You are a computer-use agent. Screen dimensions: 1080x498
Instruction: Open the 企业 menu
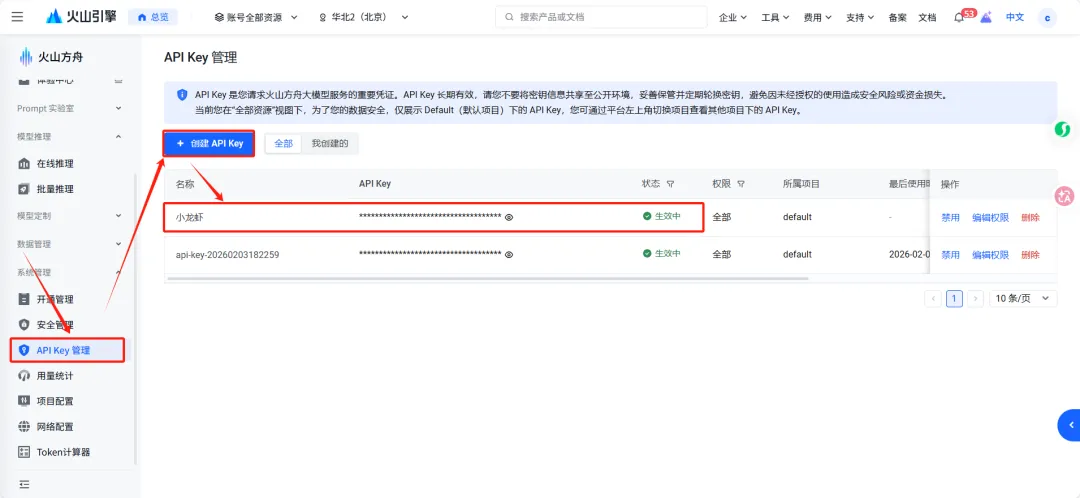[733, 17]
